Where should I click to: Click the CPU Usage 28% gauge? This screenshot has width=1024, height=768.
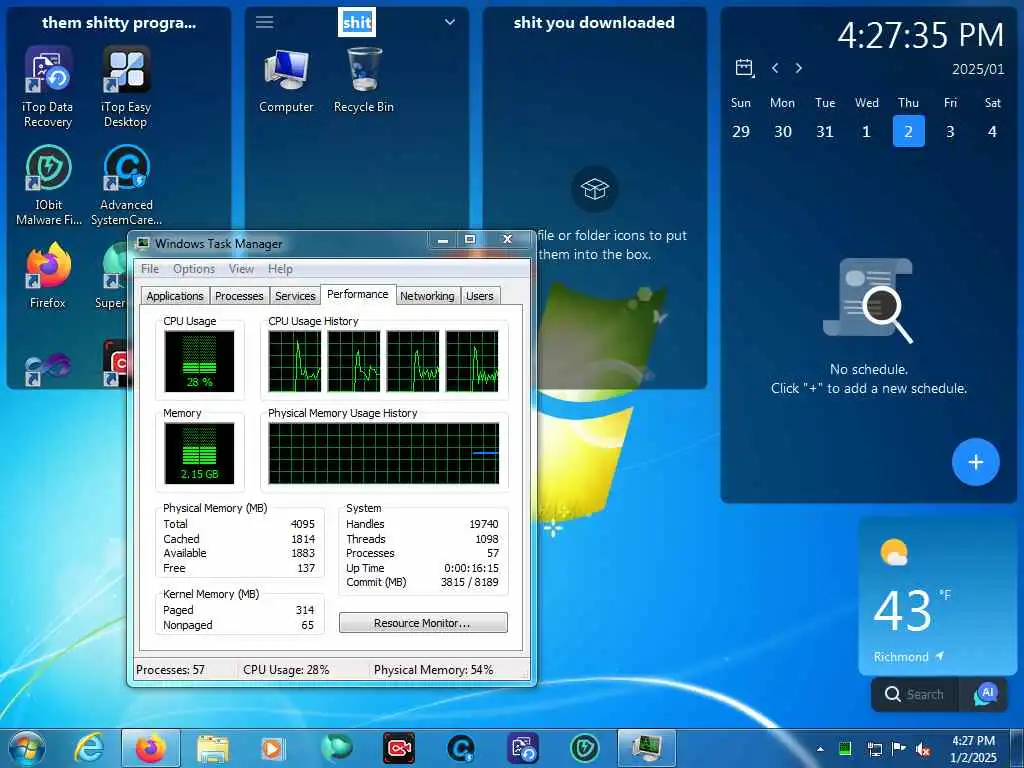coord(199,361)
